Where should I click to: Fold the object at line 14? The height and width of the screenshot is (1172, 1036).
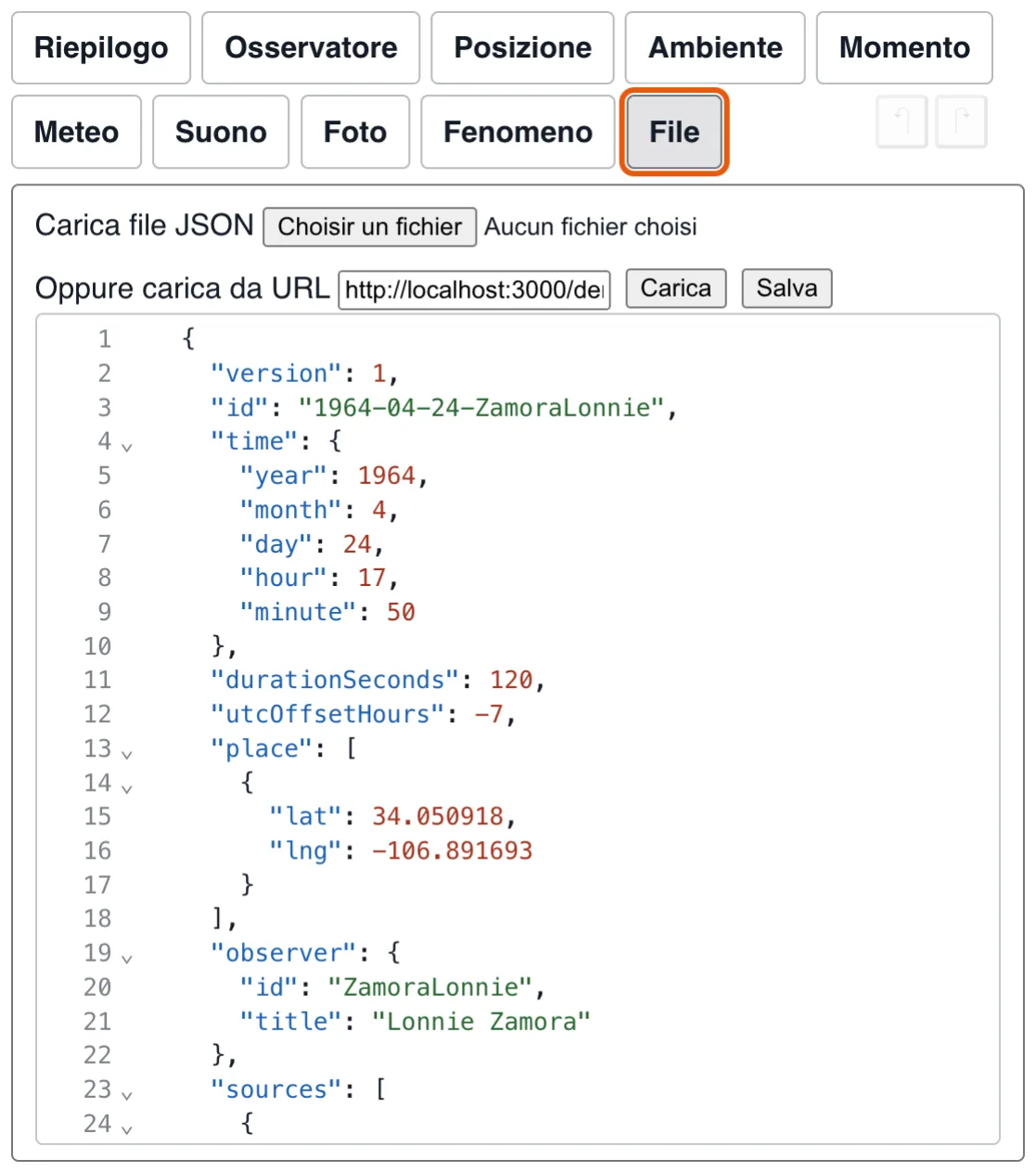pyautogui.click(x=127, y=788)
